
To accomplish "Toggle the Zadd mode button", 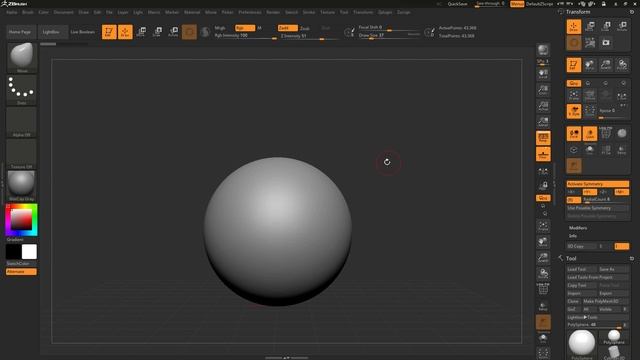I will pyautogui.click(x=287, y=28).
